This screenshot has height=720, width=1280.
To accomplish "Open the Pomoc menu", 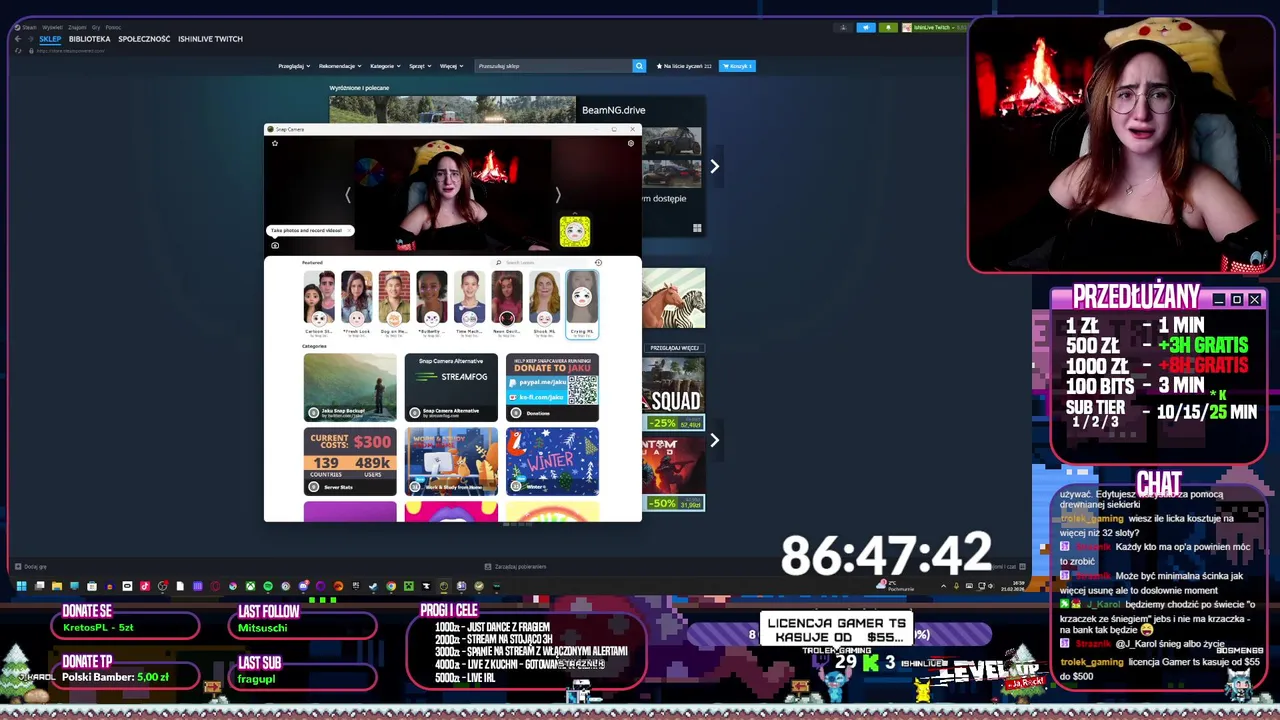I will tap(113, 27).
